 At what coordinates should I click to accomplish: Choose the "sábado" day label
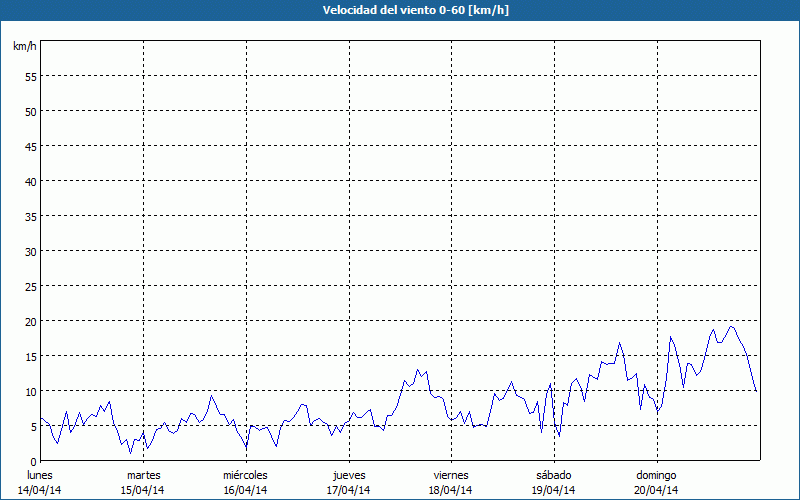(554, 475)
